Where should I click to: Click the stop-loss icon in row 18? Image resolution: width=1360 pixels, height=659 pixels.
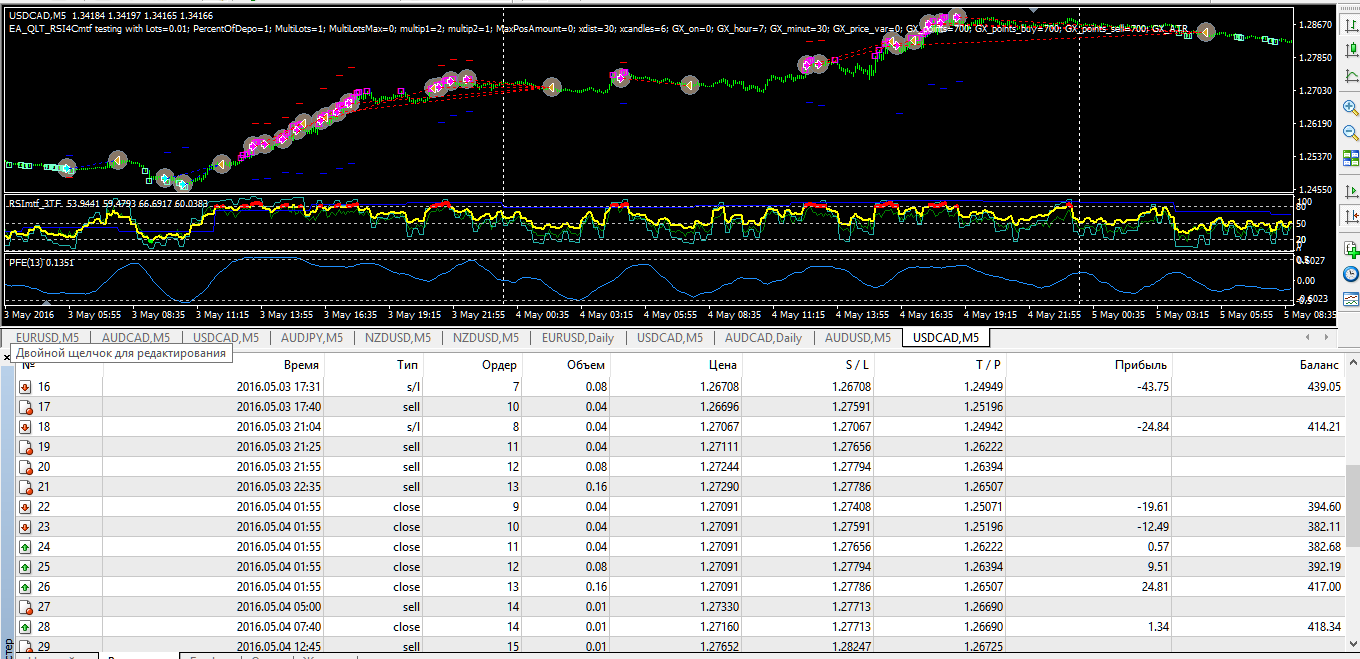coord(27,427)
